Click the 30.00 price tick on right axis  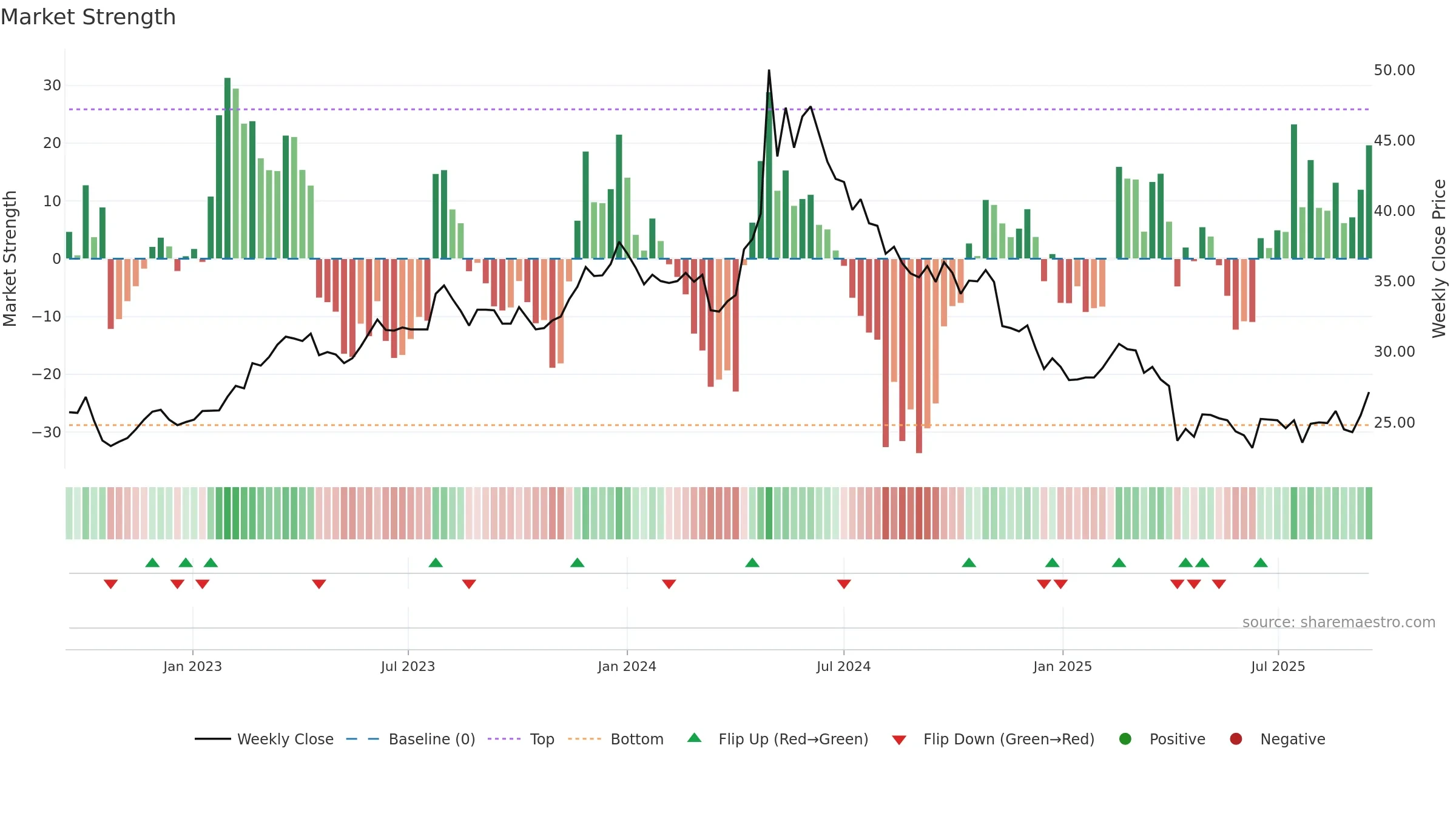pos(1394,352)
